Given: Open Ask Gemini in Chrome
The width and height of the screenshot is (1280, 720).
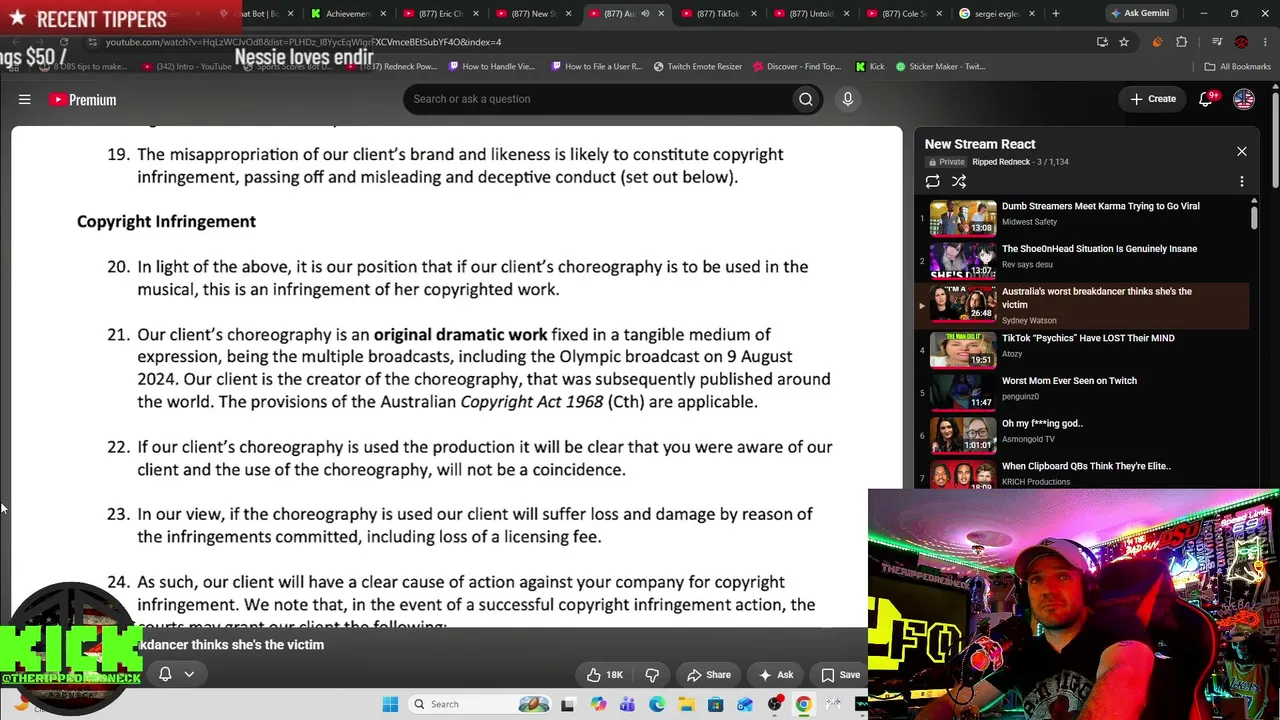Looking at the screenshot, I should pos(1139,13).
